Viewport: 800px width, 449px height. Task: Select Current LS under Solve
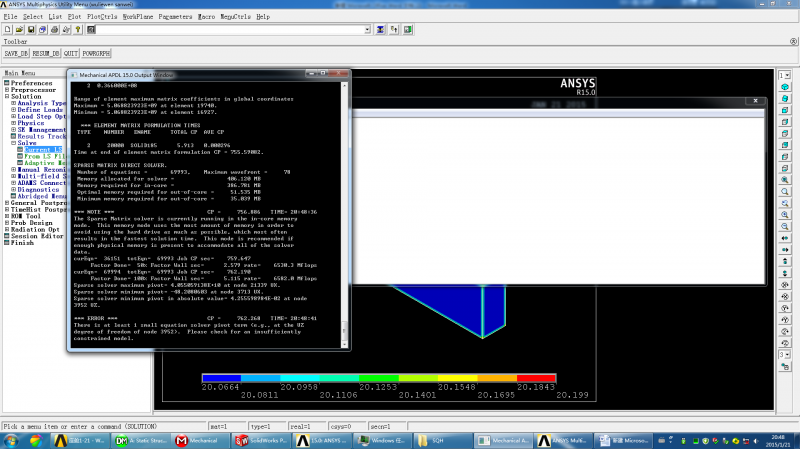pyautogui.click(x=43, y=149)
